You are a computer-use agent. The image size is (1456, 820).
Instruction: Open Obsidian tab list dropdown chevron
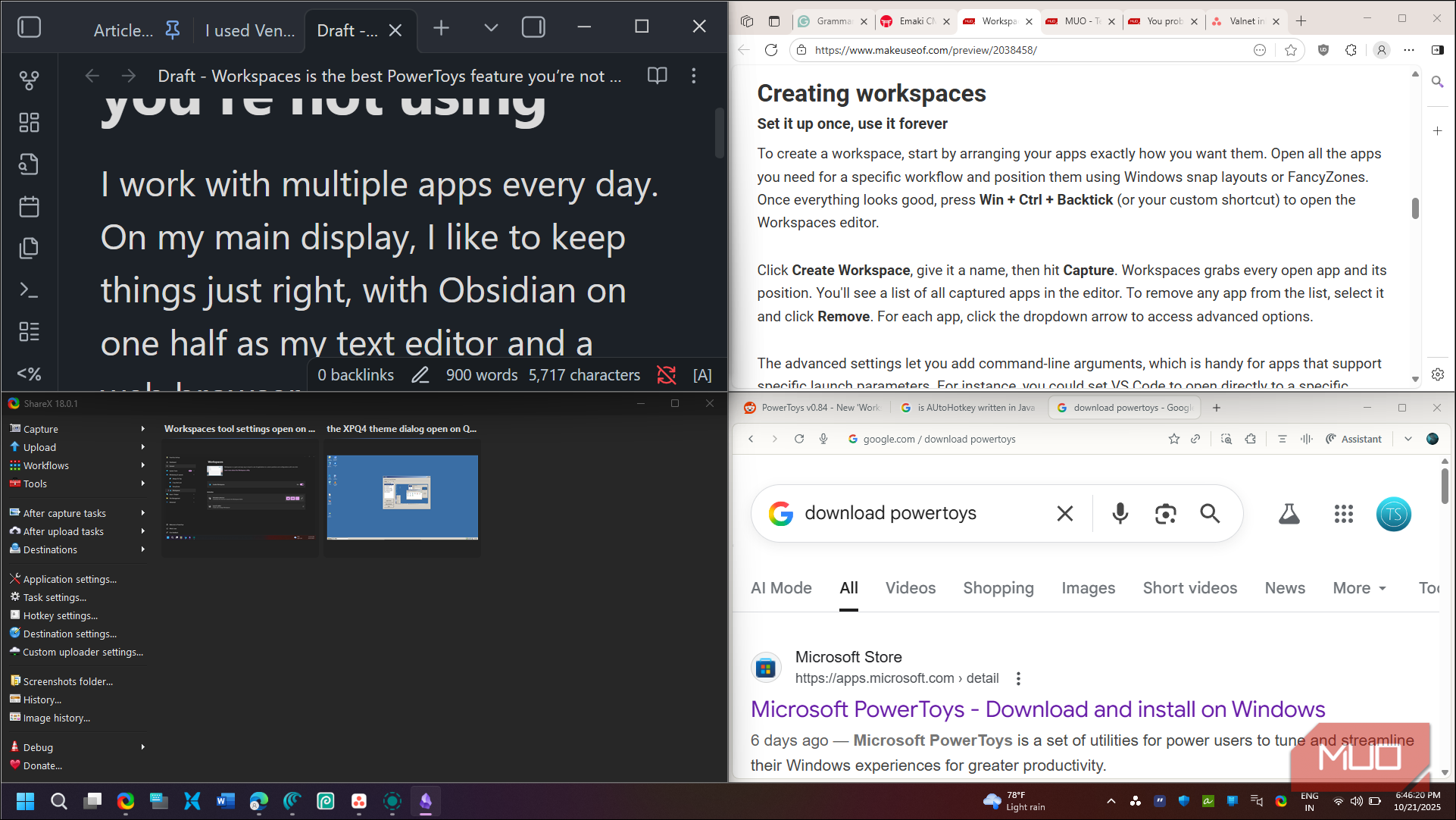pyautogui.click(x=491, y=27)
